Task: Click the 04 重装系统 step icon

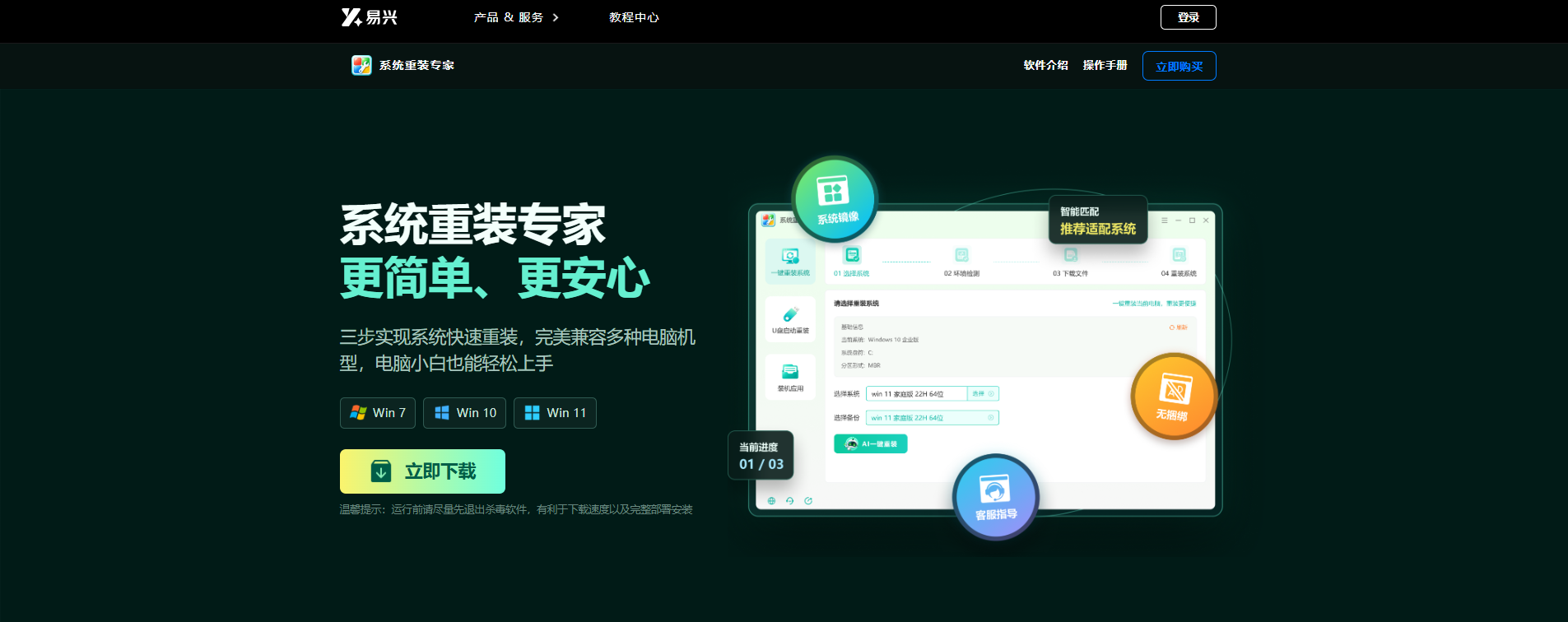Action: (x=1179, y=255)
